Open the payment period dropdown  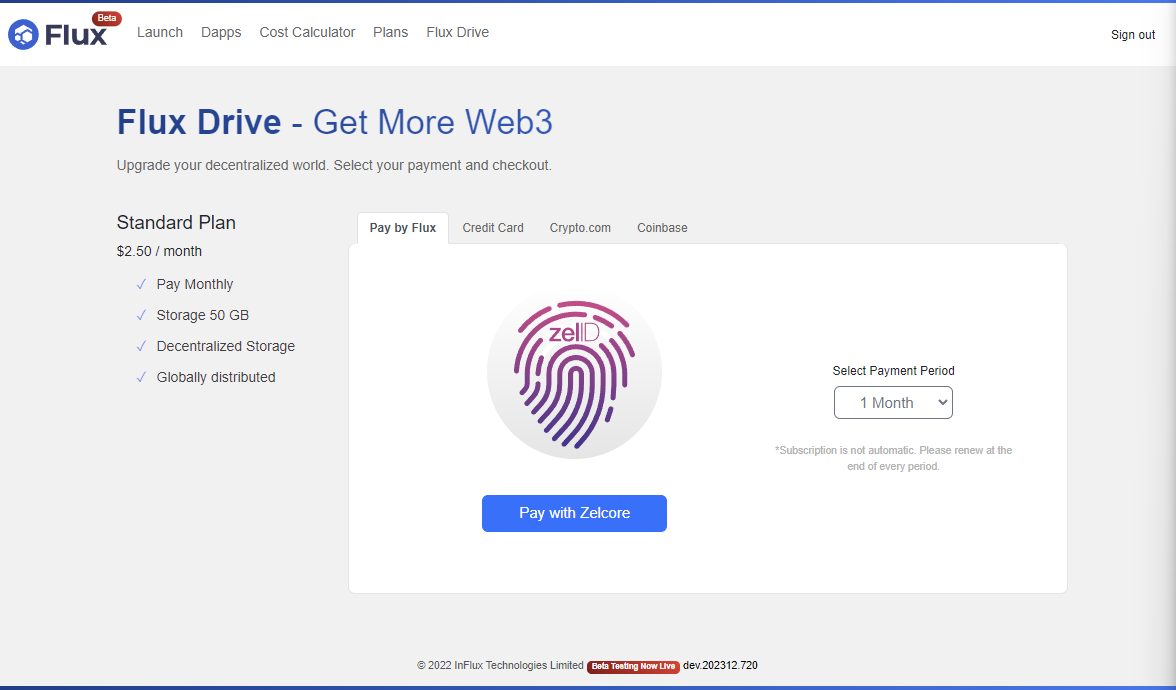pos(893,403)
